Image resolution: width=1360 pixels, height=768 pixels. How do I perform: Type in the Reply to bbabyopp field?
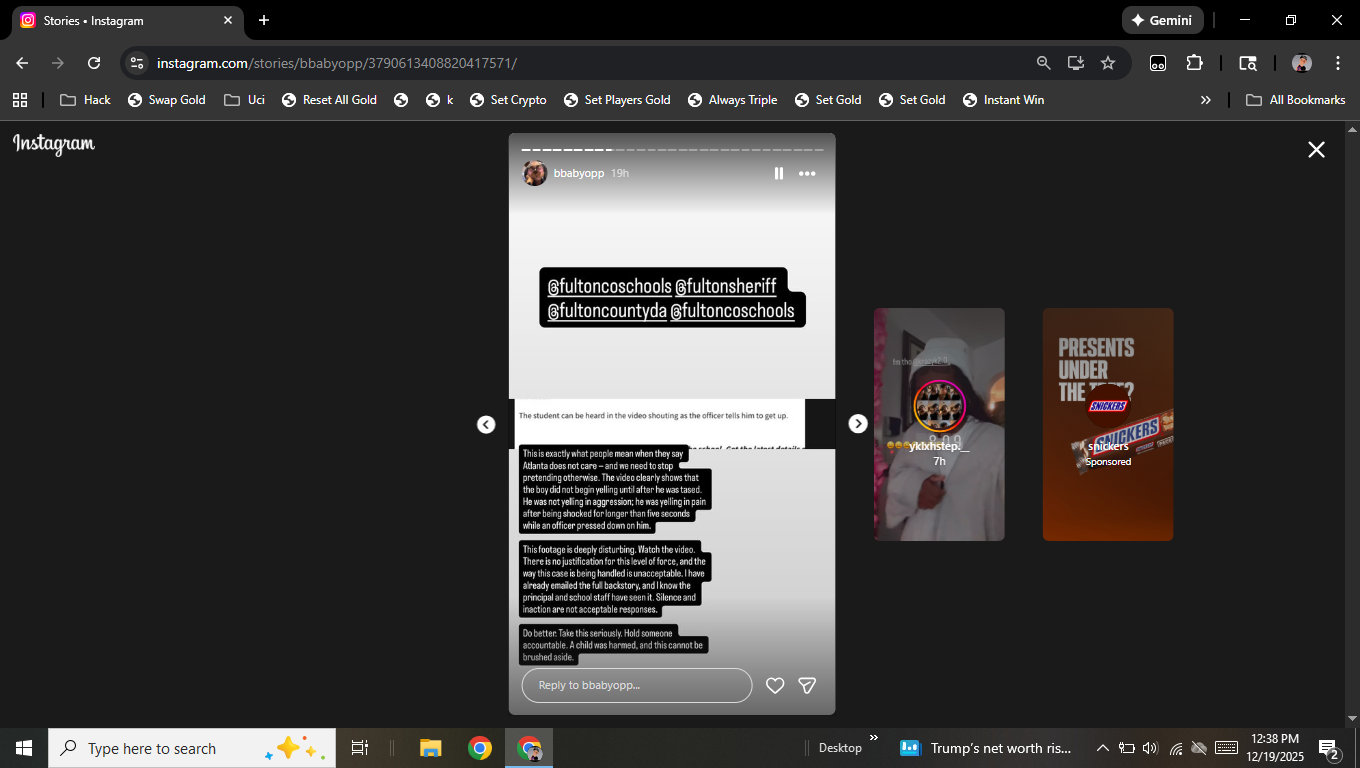coord(636,685)
